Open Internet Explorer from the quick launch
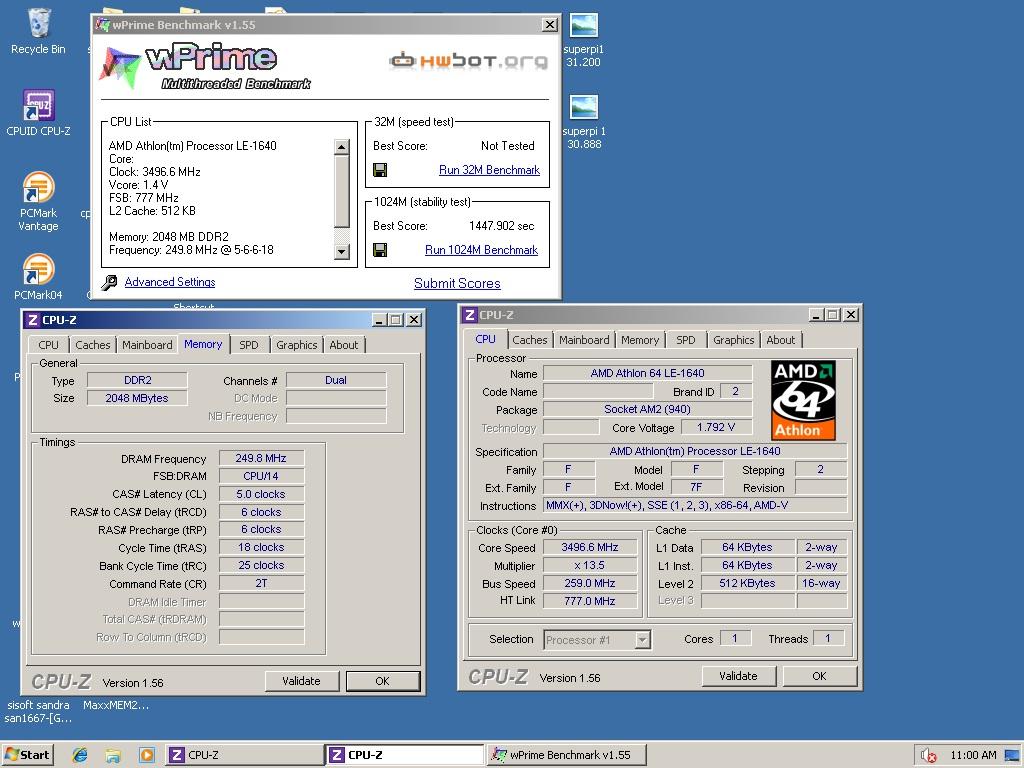The height and width of the screenshot is (768, 1024). [80, 755]
